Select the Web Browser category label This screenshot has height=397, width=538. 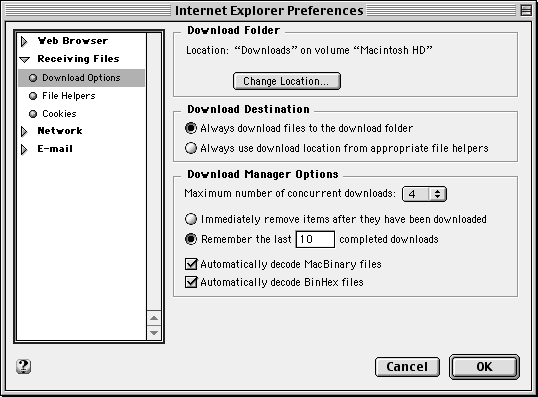(72, 41)
